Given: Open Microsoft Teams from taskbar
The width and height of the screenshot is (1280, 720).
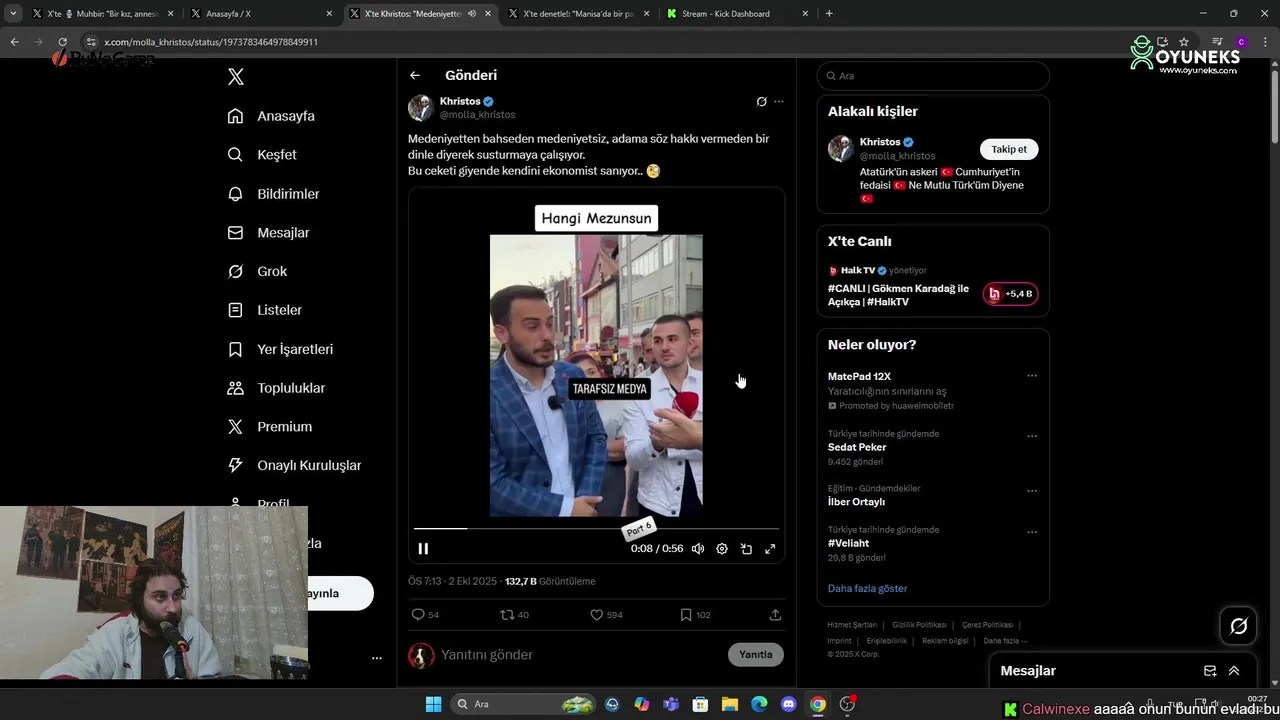Looking at the screenshot, I should pos(671,704).
